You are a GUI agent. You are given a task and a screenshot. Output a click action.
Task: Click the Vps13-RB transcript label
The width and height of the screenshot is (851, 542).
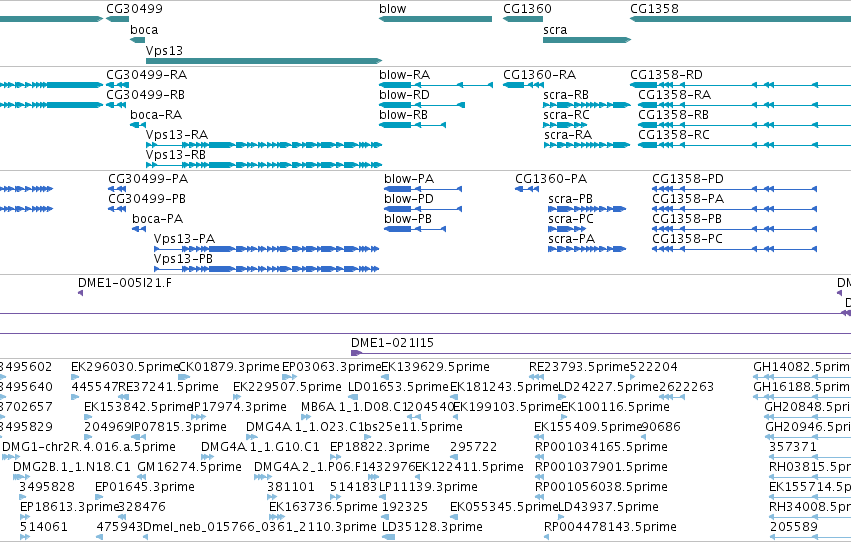point(176,155)
